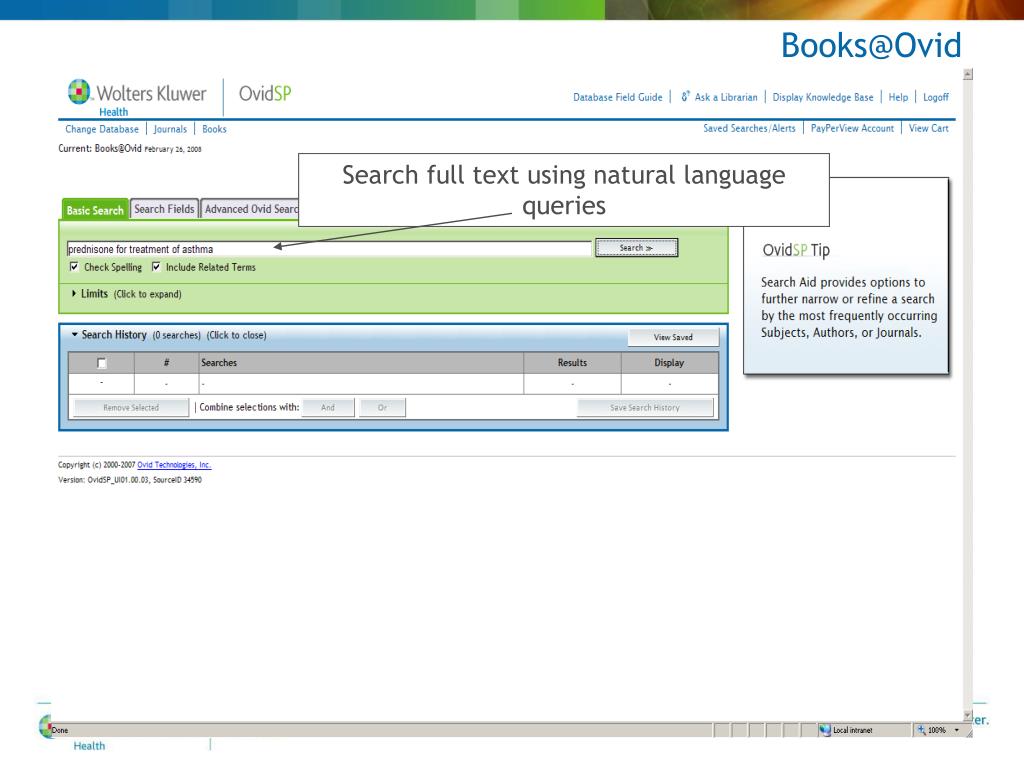Image resolution: width=1024 pixels, height=768 pixels.
Task: Expand the Limits section
Action: 74,294
